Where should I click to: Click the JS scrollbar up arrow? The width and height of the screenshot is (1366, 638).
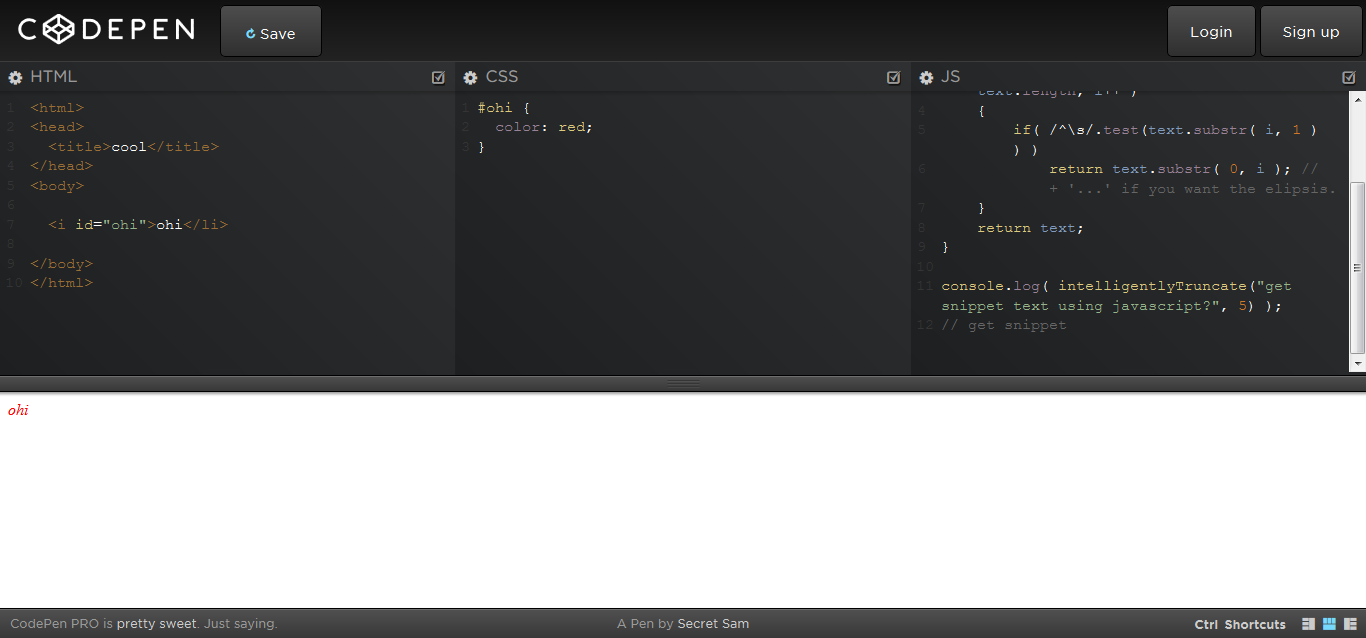pos(1357,98)
